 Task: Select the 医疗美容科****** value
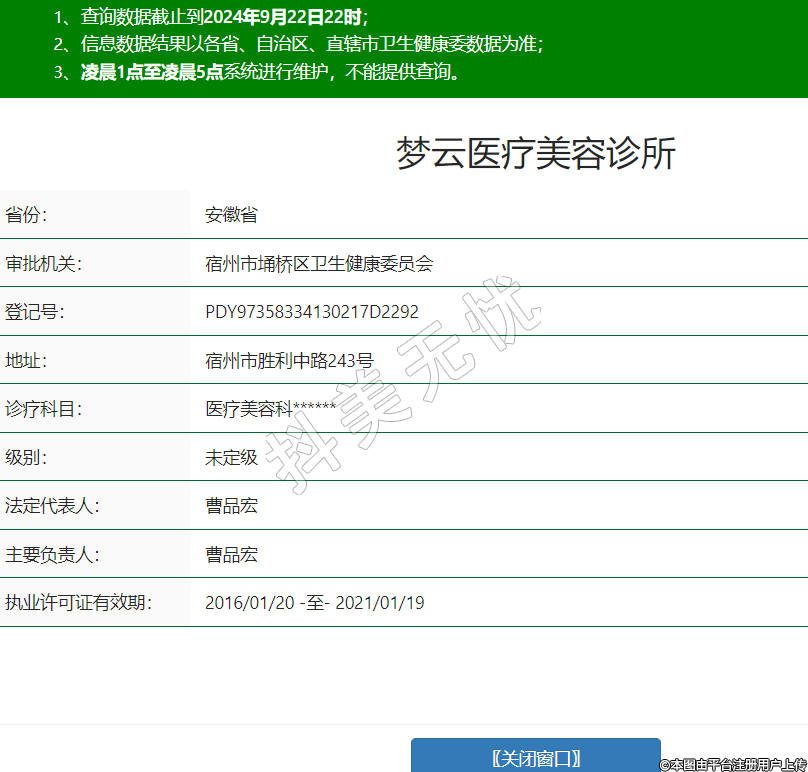270,409
